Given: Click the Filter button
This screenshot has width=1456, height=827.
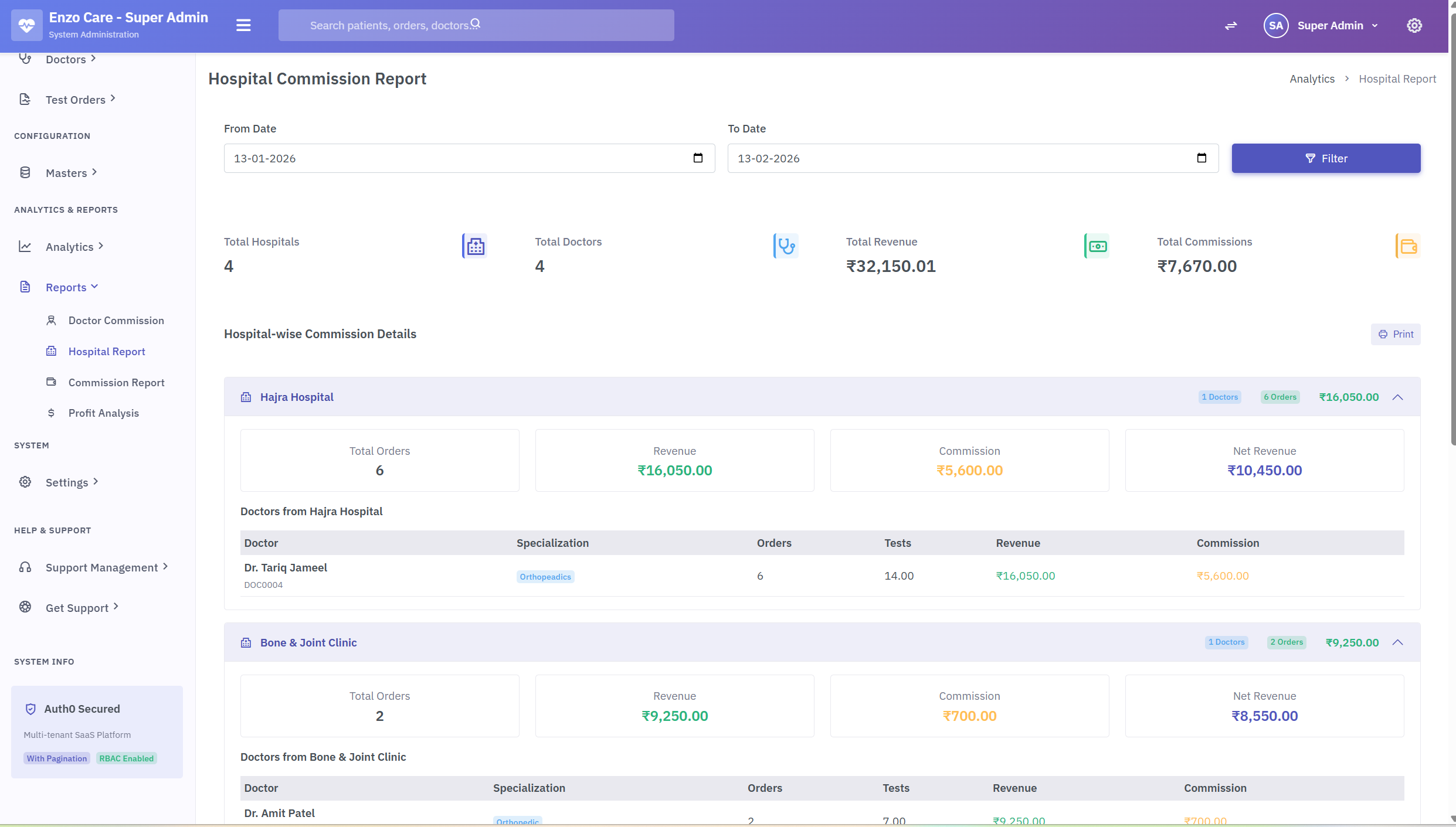Looking at the screenshot, I should 1326,158.
